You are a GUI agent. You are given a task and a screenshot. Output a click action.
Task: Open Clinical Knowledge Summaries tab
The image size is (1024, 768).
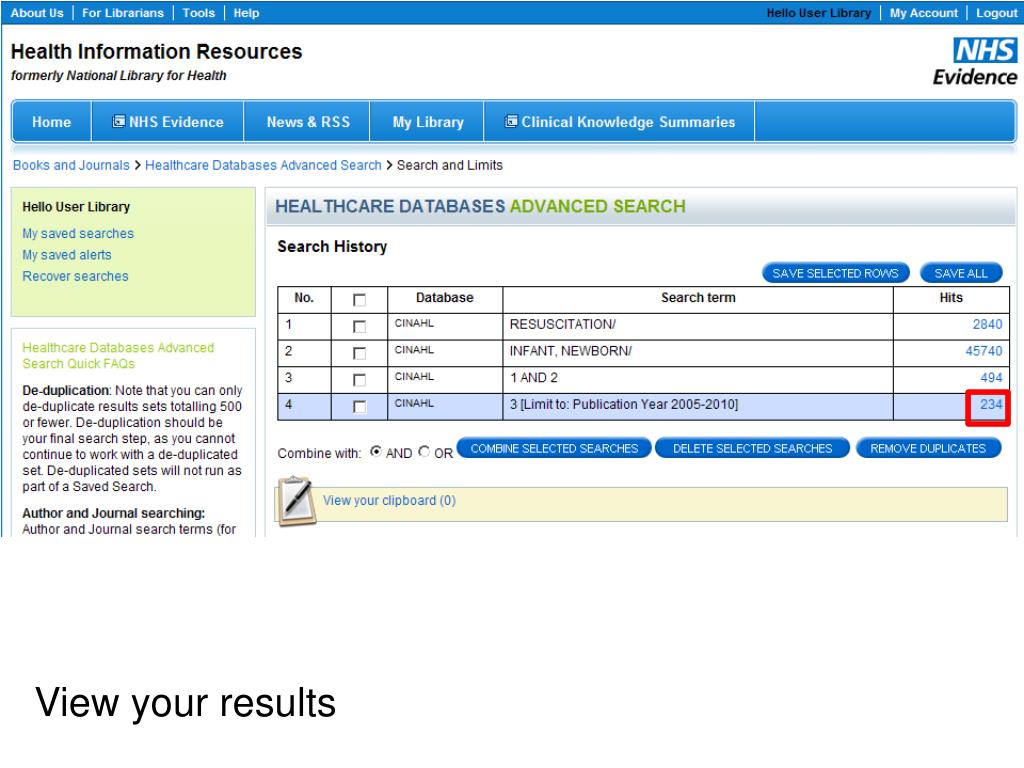click(620, 122)
